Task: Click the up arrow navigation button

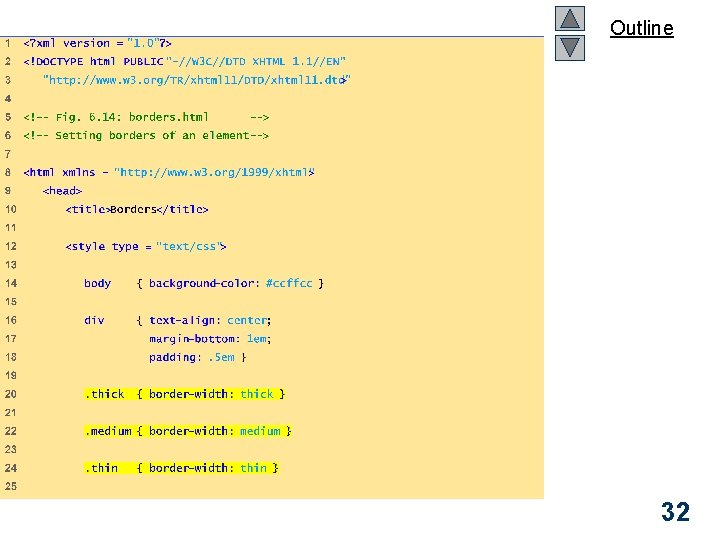Action: point(569,18)
